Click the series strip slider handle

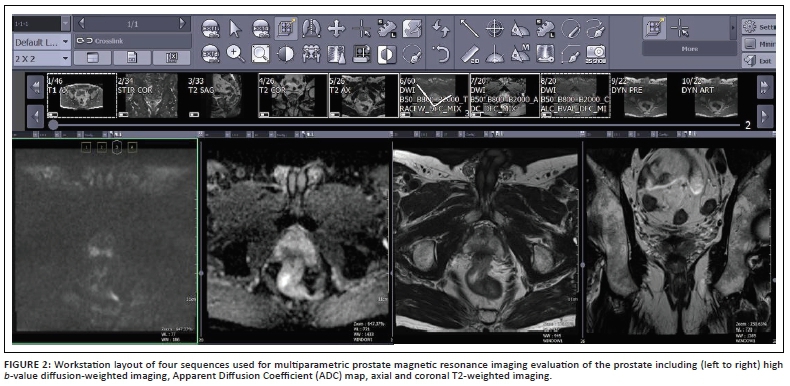[x=53, y=125]
